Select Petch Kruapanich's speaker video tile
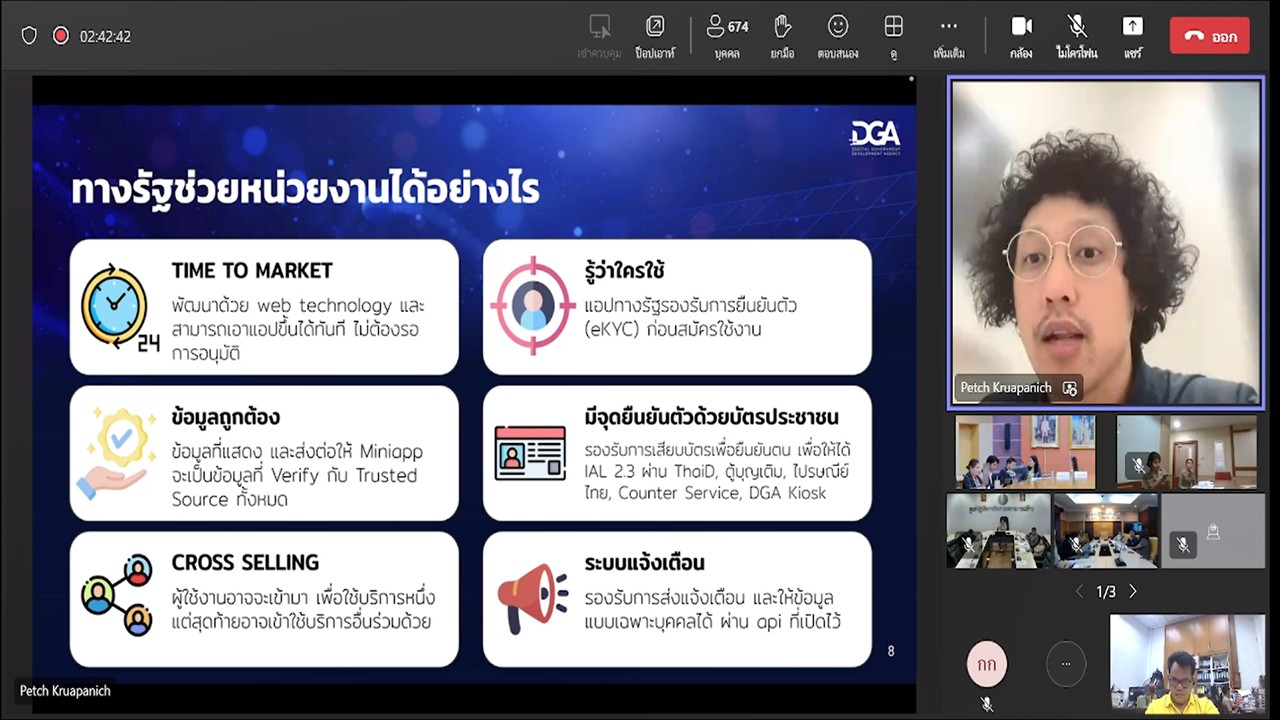 1105,240
